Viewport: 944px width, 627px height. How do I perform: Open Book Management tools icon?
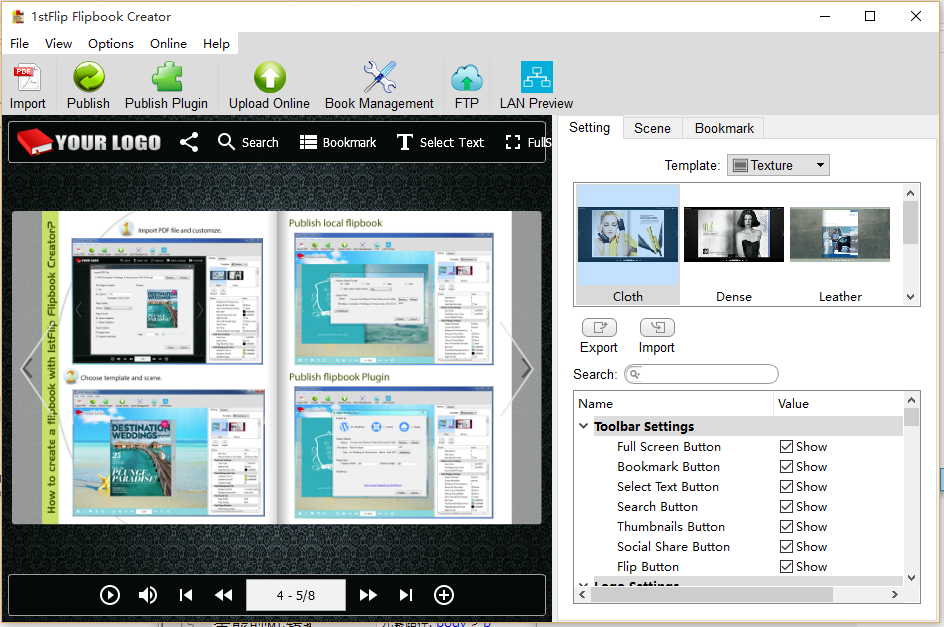[379, 78]
